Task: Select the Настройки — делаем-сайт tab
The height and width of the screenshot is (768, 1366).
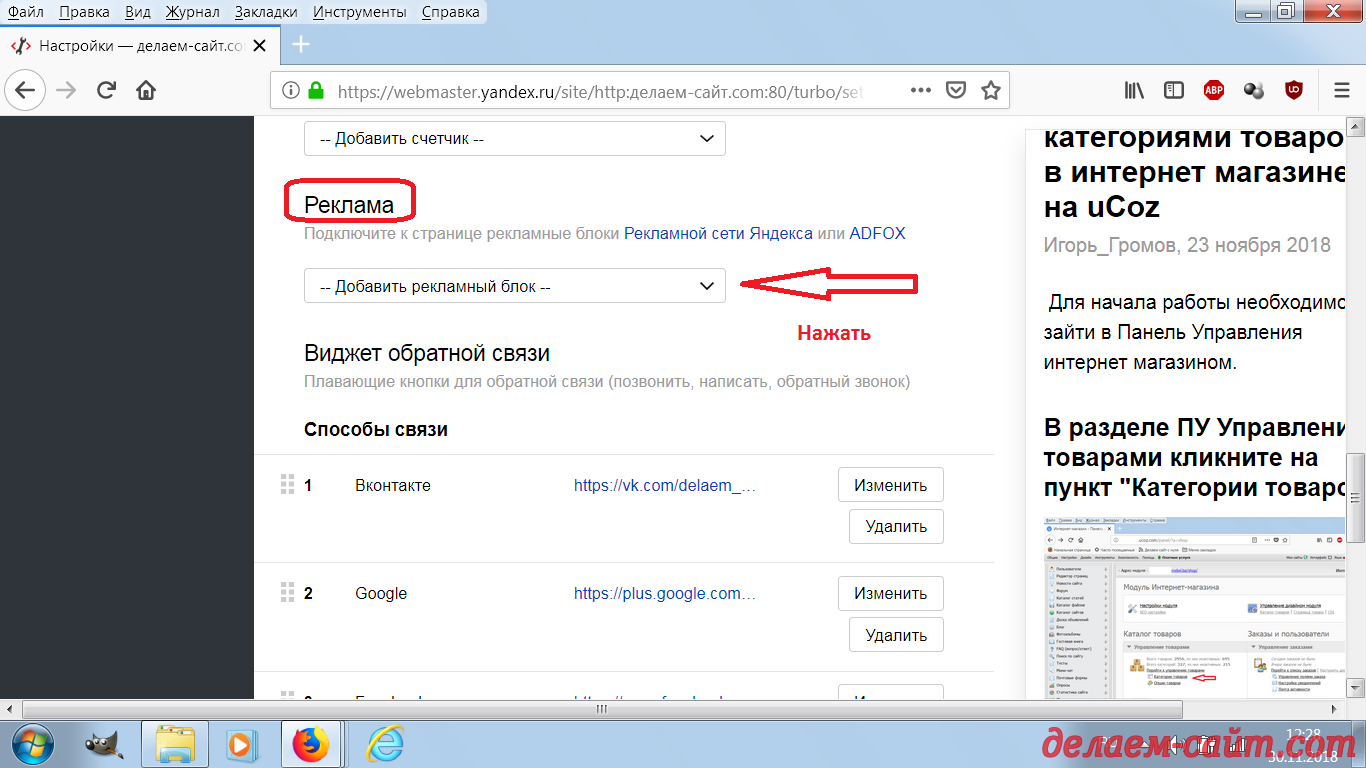Action: coord(140,46)
